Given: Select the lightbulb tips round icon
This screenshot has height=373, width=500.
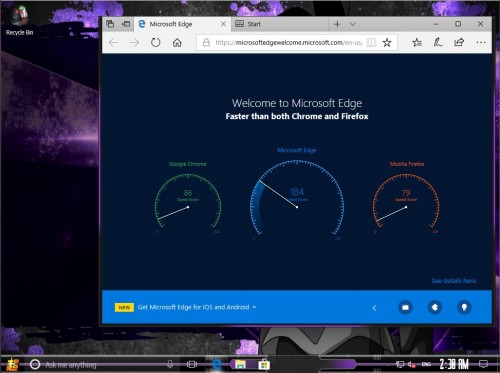Looking at the screenshot, I should [464, 307].
